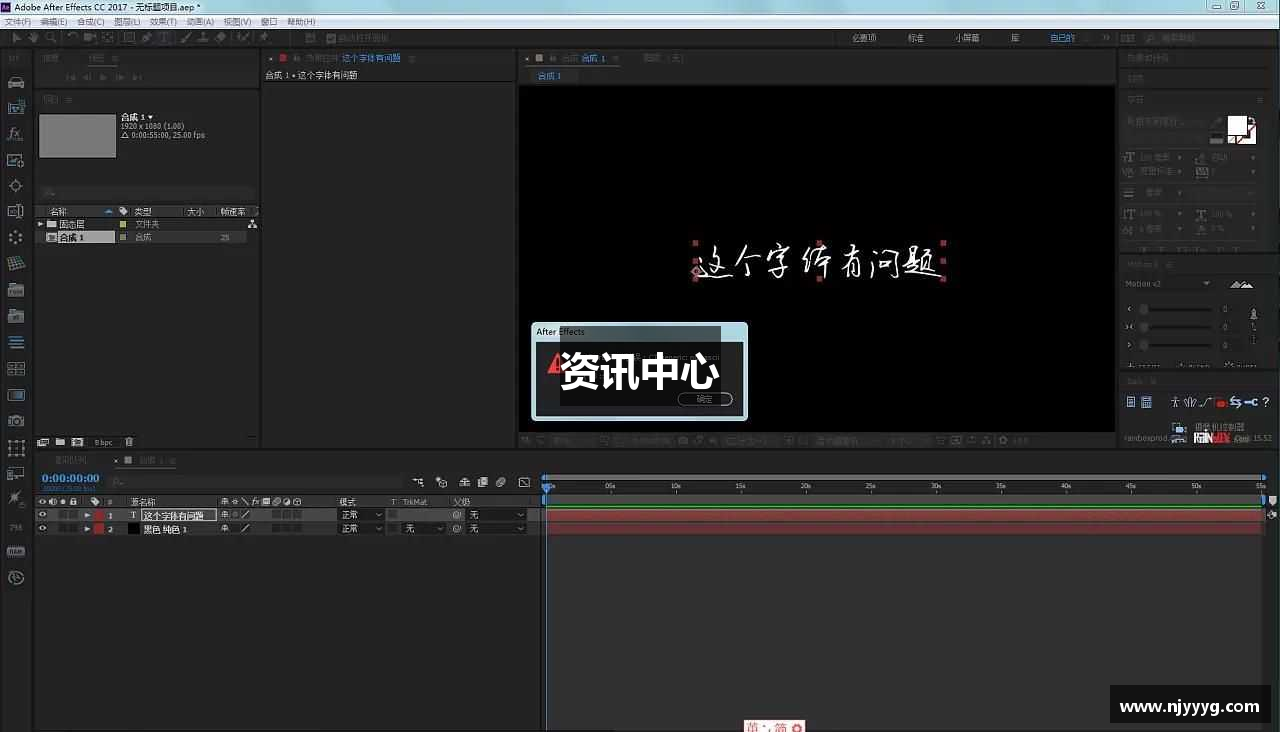
Task: Select the Rotation tool
Action: click(x=69, y=37)
